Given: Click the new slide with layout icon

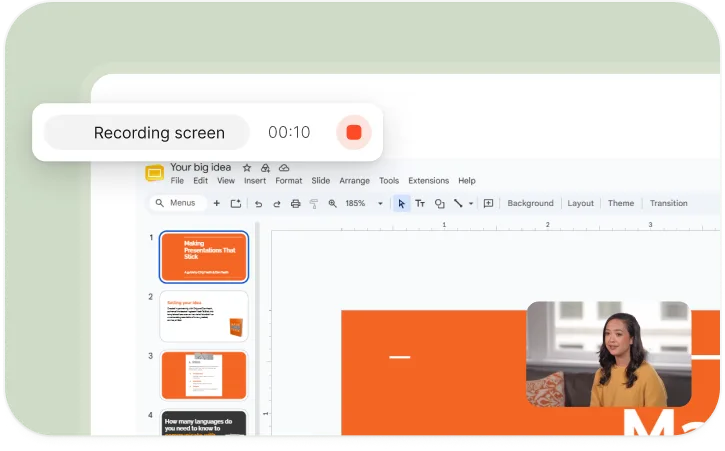Looking at the screenshot, I should point(236,203).
